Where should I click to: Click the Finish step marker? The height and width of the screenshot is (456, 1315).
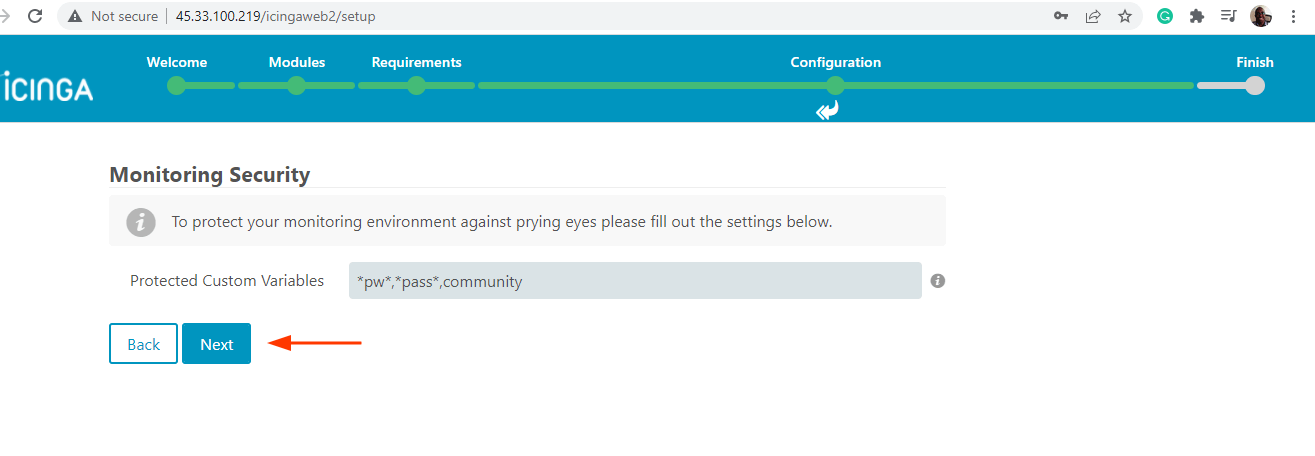click(1254, 86)
